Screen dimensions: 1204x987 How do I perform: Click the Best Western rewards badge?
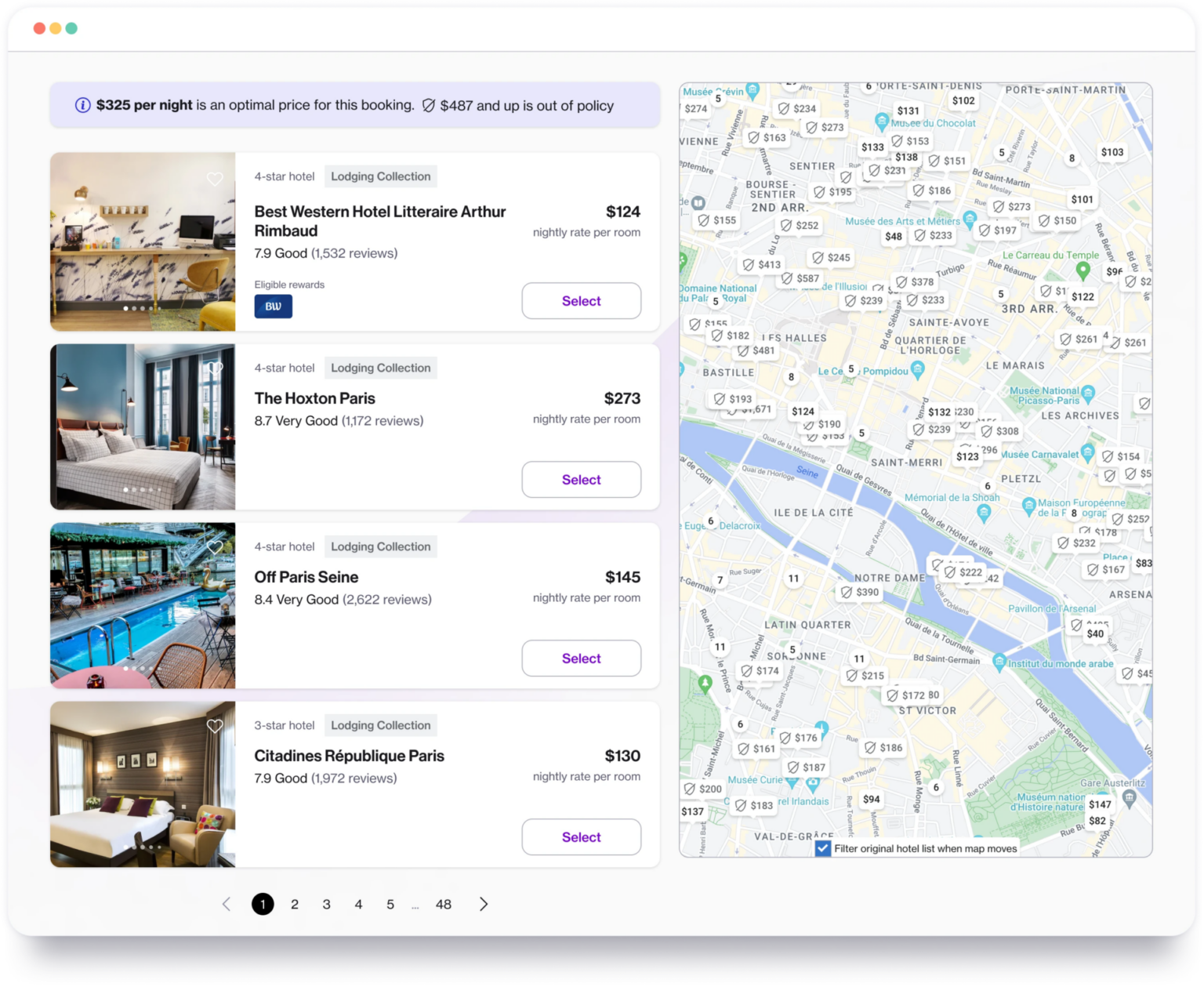pos(273,307)
